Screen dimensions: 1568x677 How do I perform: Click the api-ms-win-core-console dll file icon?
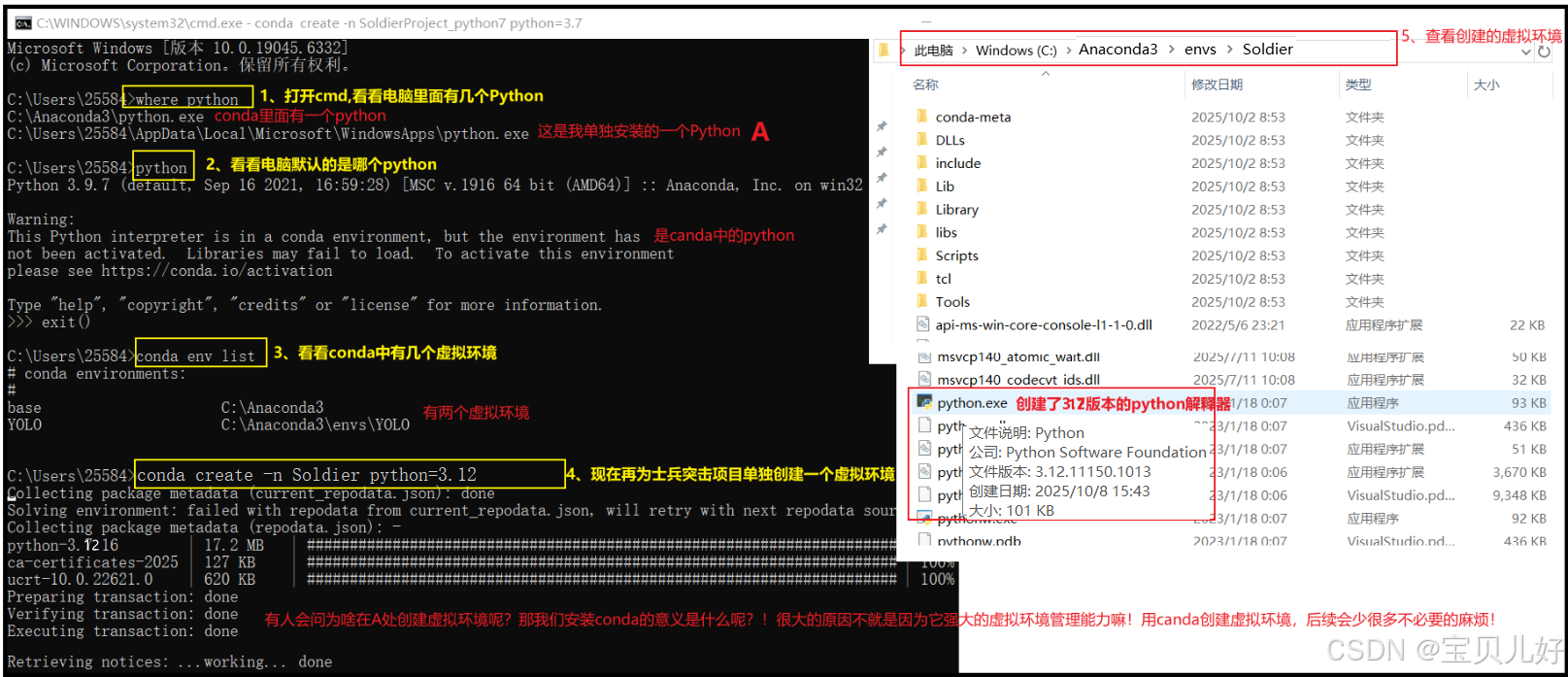(x=923, y=324)
